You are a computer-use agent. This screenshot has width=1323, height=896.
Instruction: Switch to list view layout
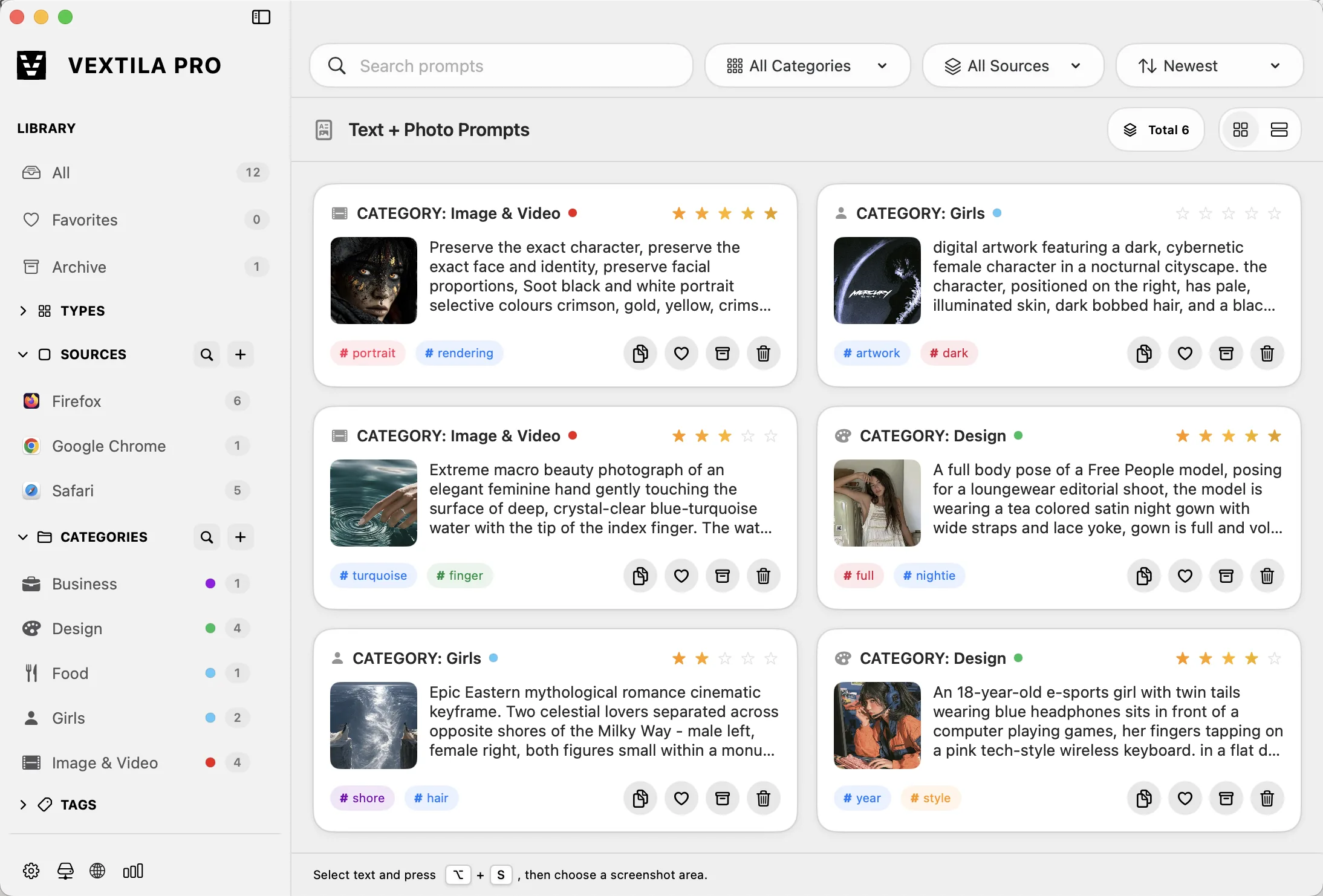1279,129
